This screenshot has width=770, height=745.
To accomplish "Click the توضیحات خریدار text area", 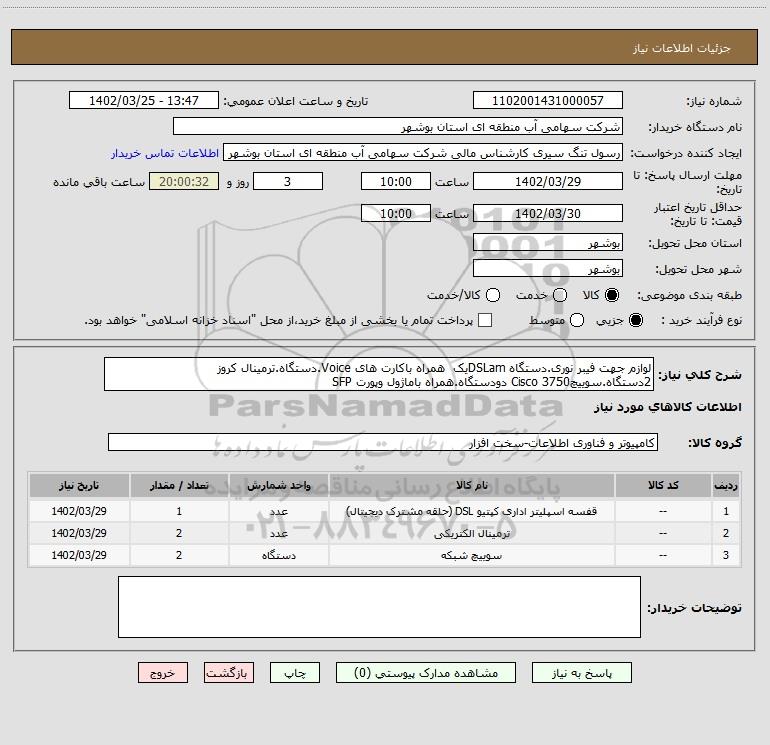I will [x=379, y=607].
